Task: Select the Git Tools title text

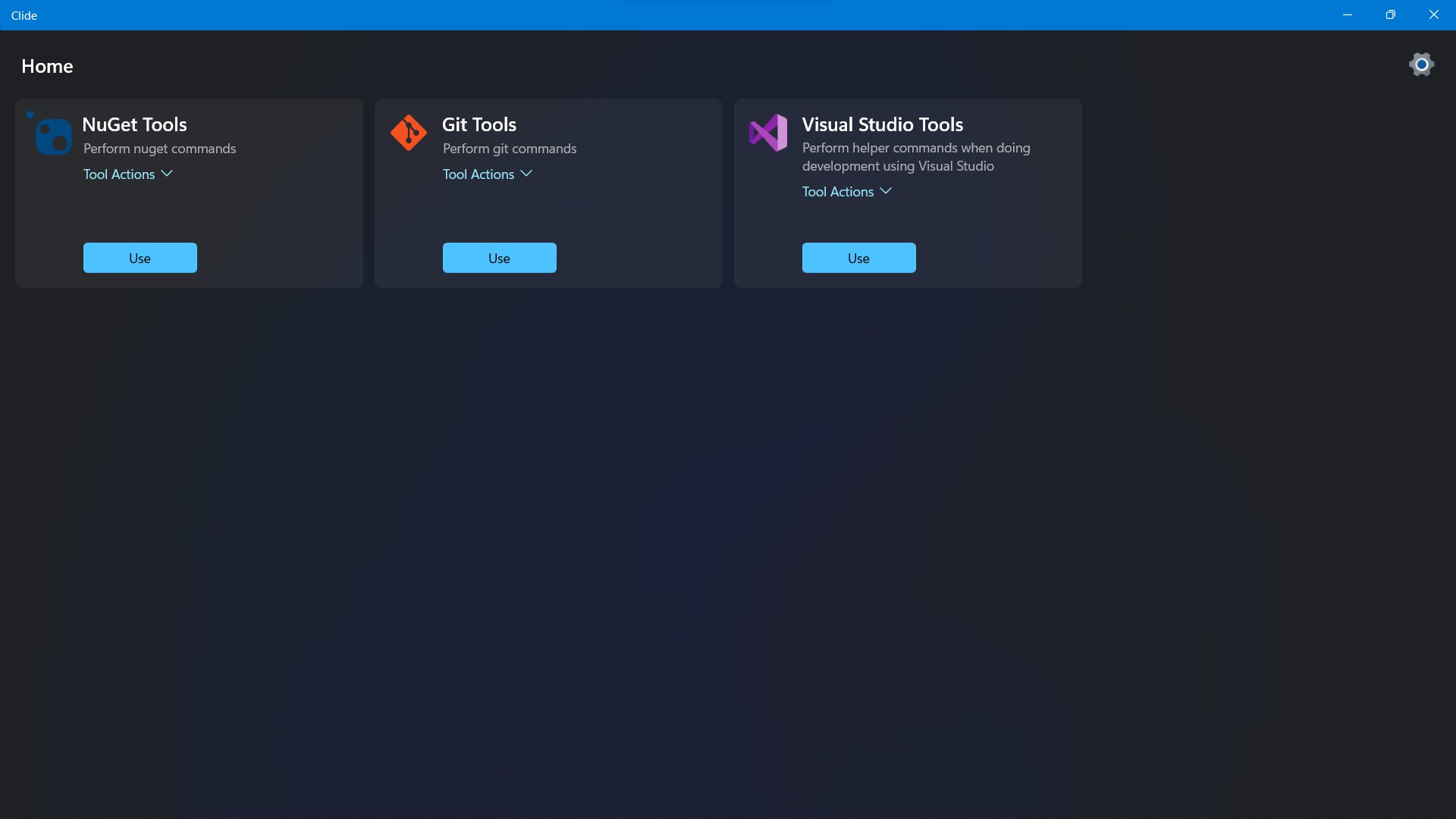Action: tap(479, 124)
